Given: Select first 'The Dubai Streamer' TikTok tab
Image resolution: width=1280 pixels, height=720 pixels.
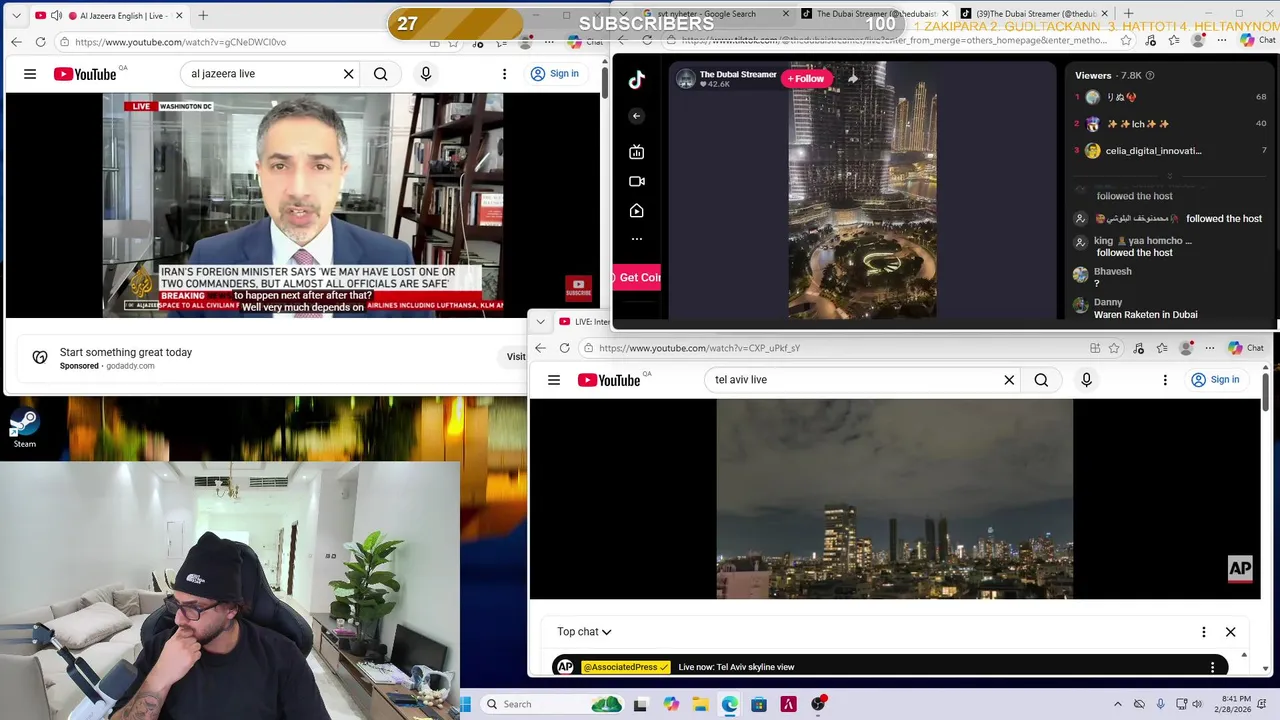Looking at the screenshot, I should click(x=870, y=14).
